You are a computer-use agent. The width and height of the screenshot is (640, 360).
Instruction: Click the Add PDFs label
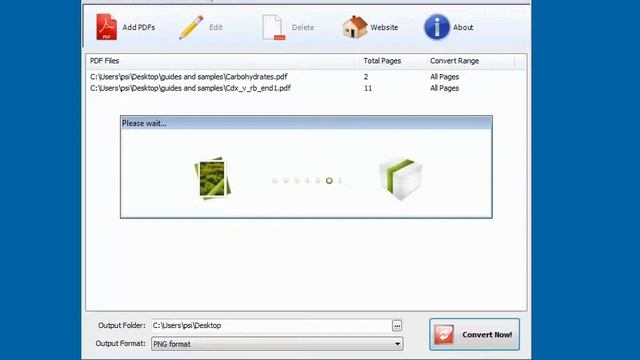[139, 27]
